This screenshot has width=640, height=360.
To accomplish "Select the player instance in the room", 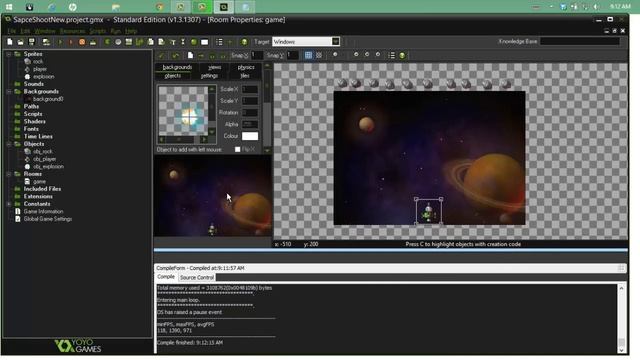I will pos(429,211).
